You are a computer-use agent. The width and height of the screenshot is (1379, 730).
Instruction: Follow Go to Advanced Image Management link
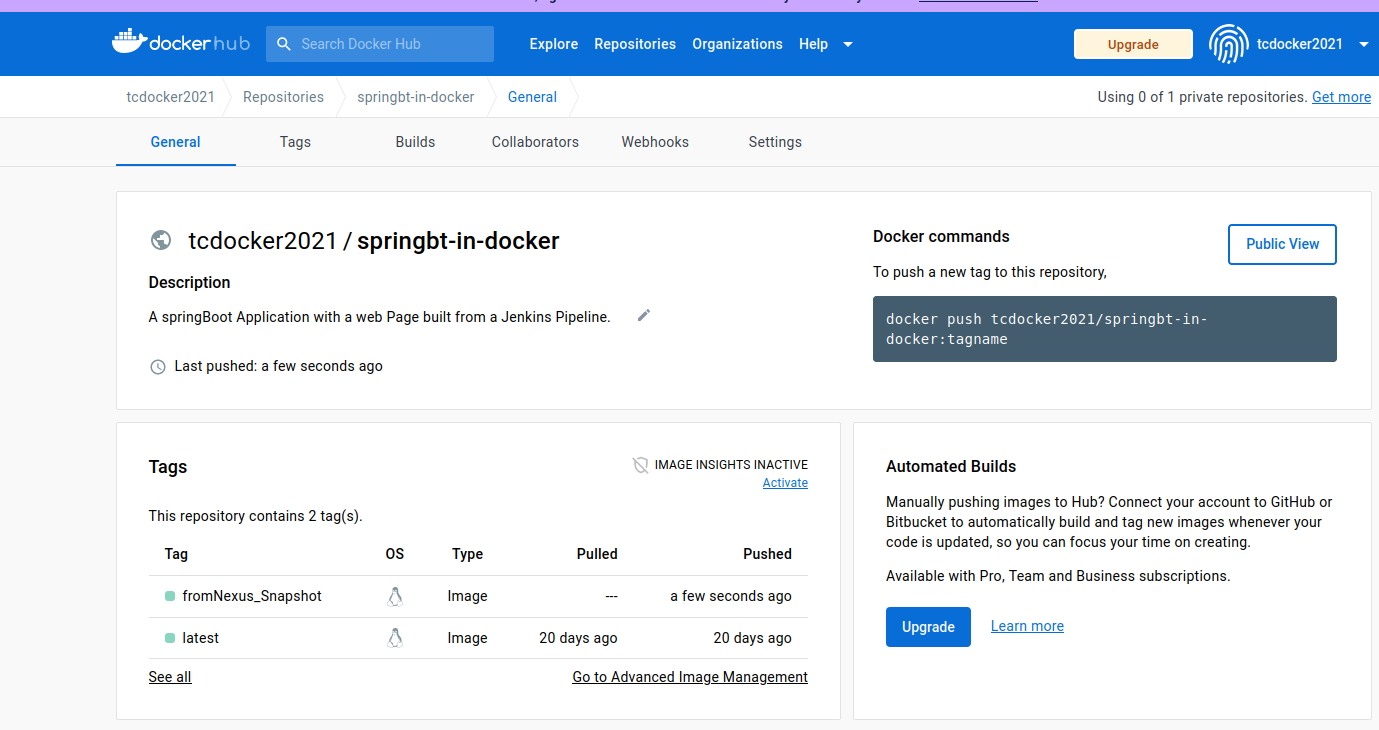[690, 677]
